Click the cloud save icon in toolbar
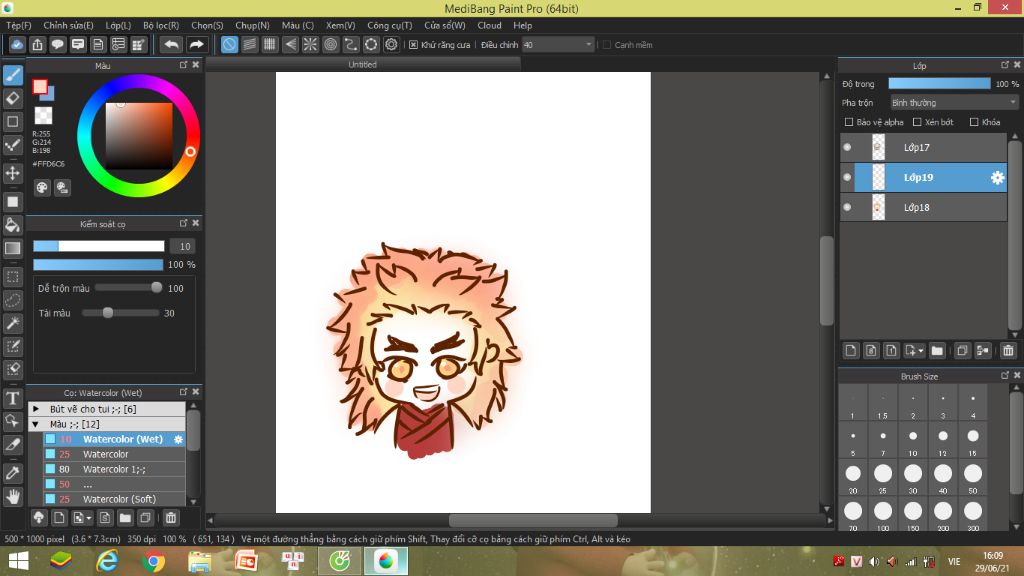Viewport: 1024px width, 576px height. pyautogui.click(x=17, y=44)
